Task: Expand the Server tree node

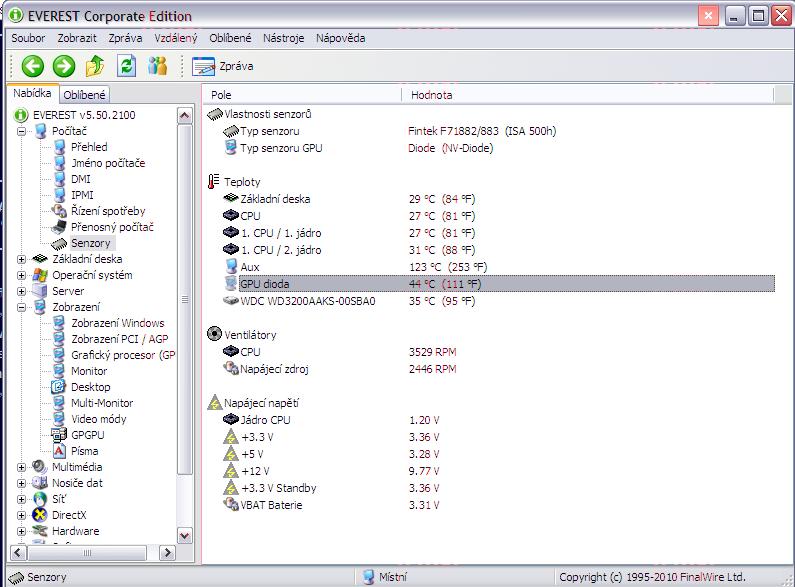Action: pos(21,291)
